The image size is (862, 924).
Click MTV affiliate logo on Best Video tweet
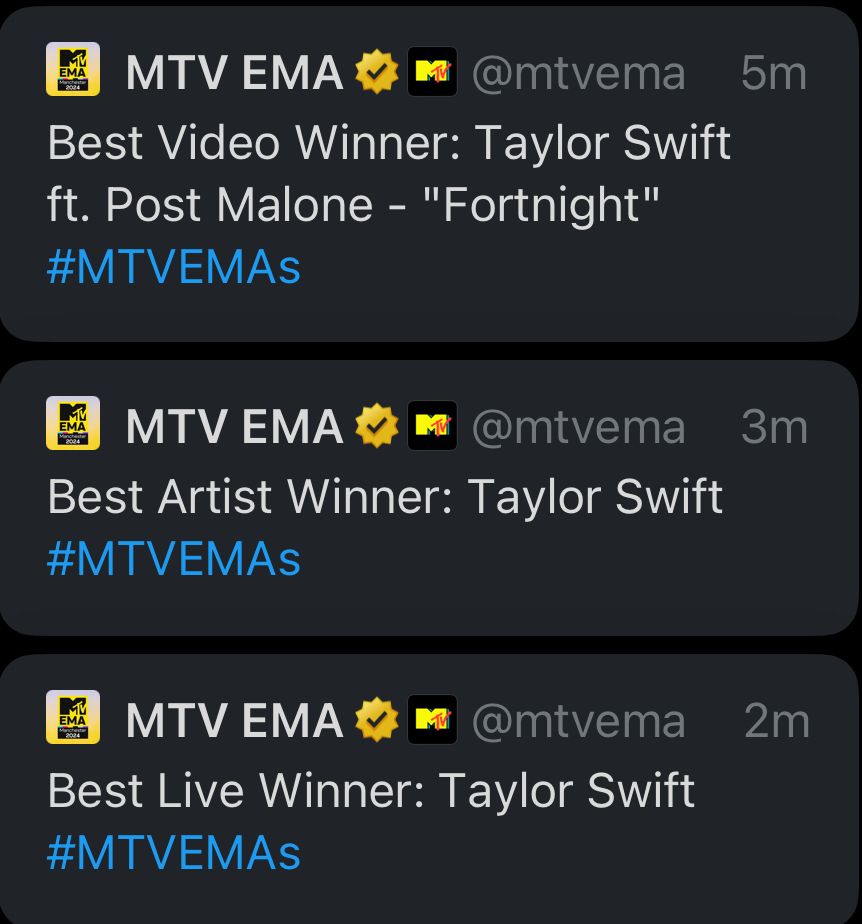[x=432, y=71]
